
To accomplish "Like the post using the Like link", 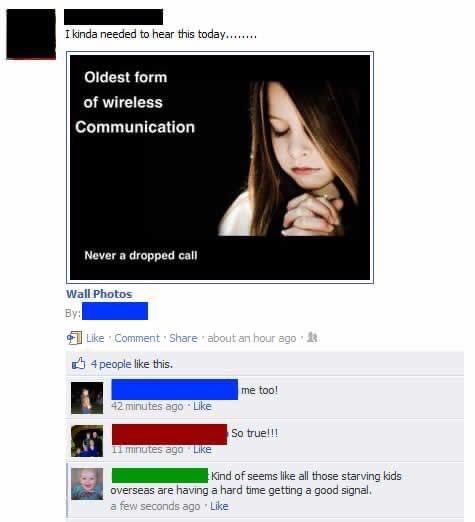I will point(95,338).
